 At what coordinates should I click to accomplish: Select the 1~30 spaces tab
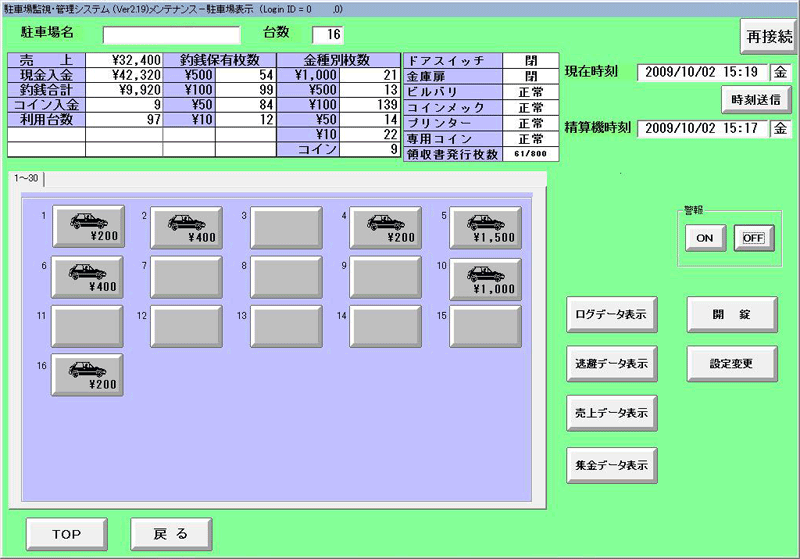click(27, 178)
